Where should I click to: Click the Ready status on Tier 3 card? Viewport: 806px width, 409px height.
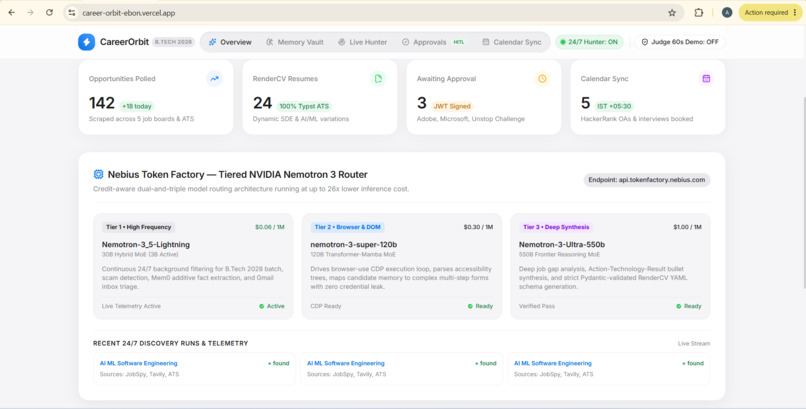(689, 306)
